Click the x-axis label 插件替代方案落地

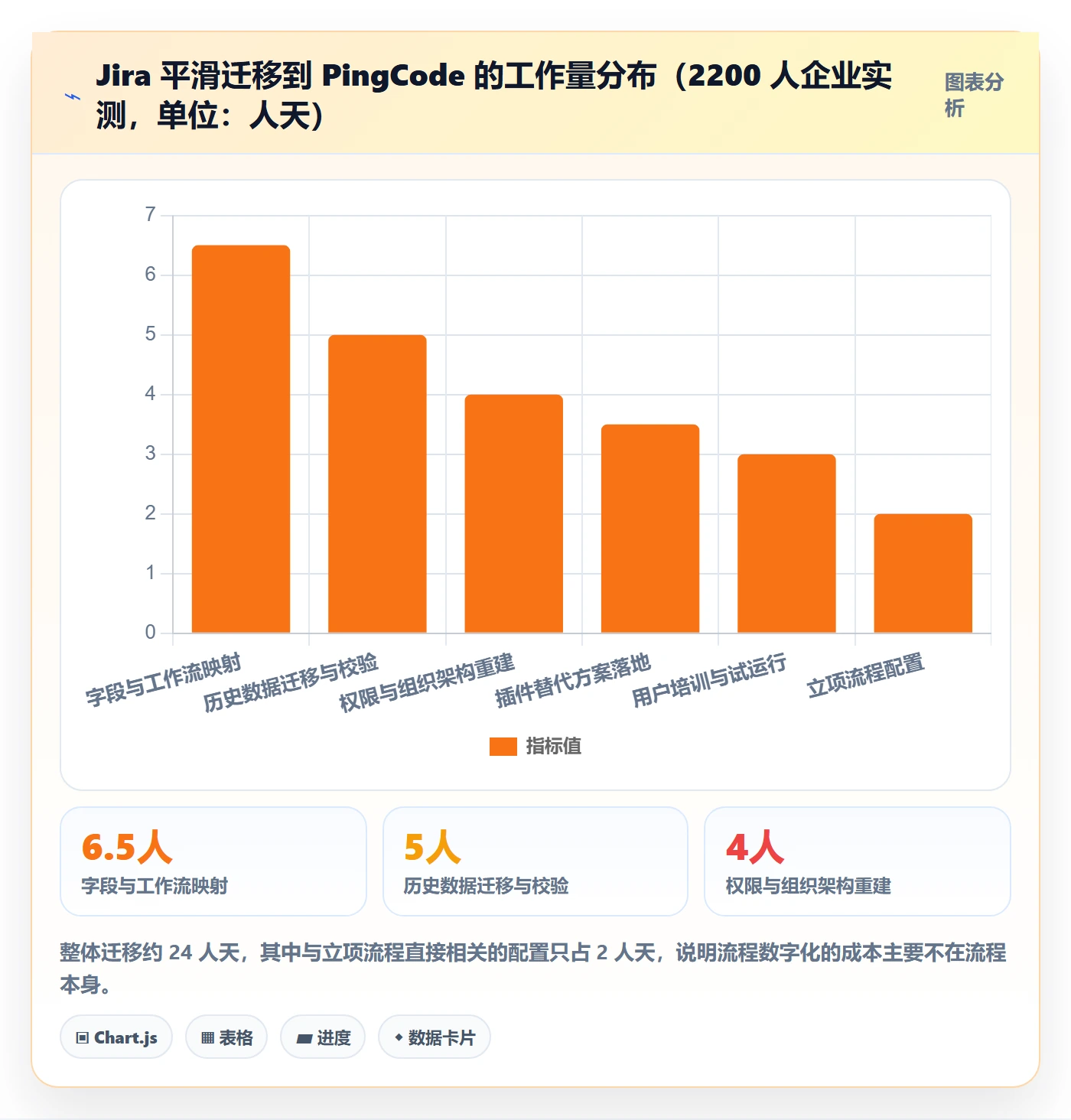[x=573, y=680]
